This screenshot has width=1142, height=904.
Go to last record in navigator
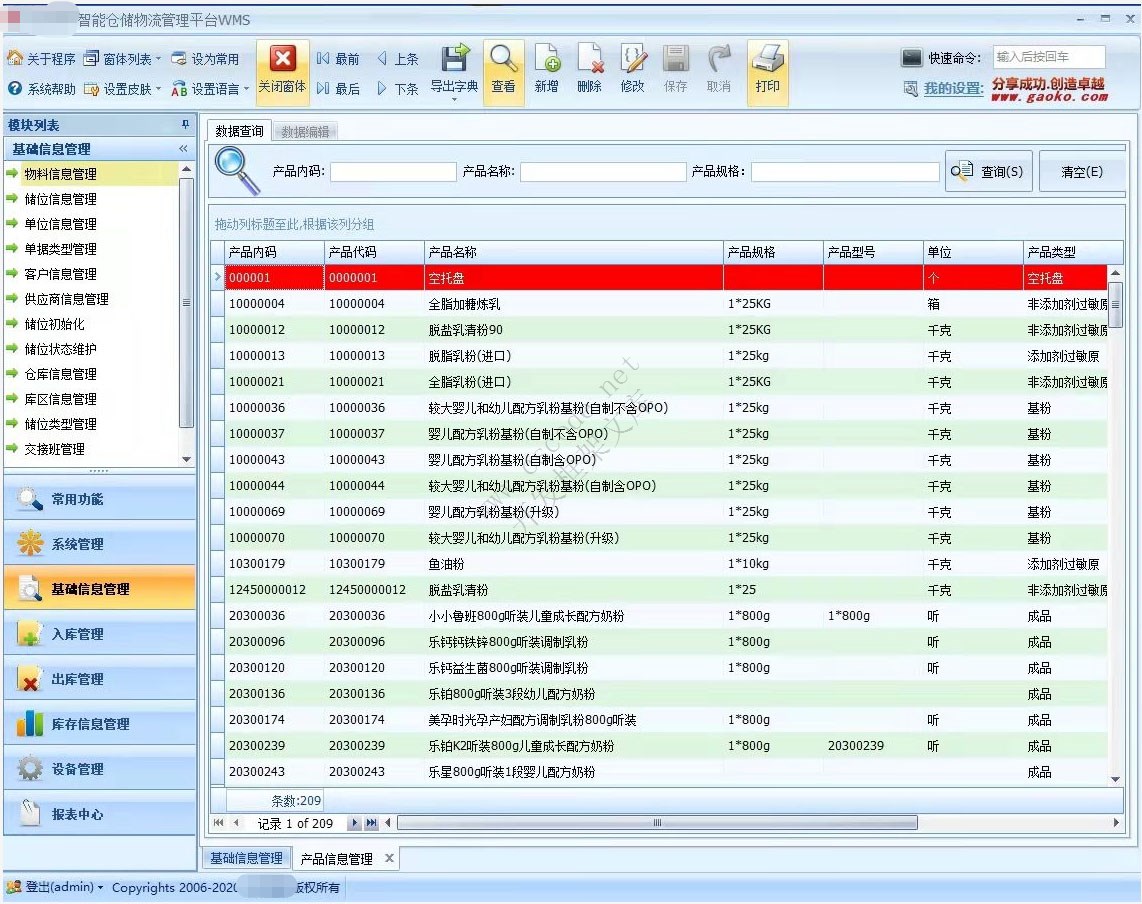tap(371, 823)
